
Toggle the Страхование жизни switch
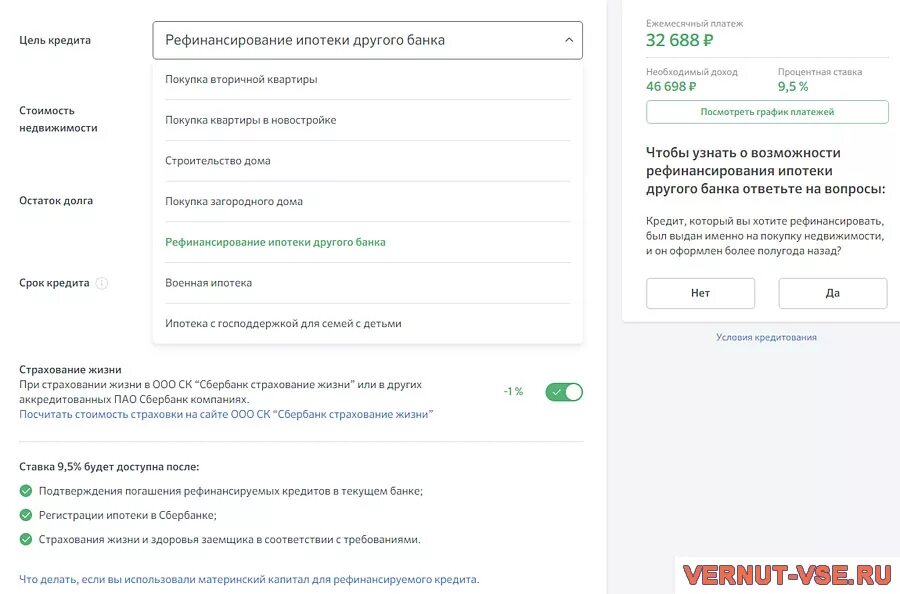[564, 392]
